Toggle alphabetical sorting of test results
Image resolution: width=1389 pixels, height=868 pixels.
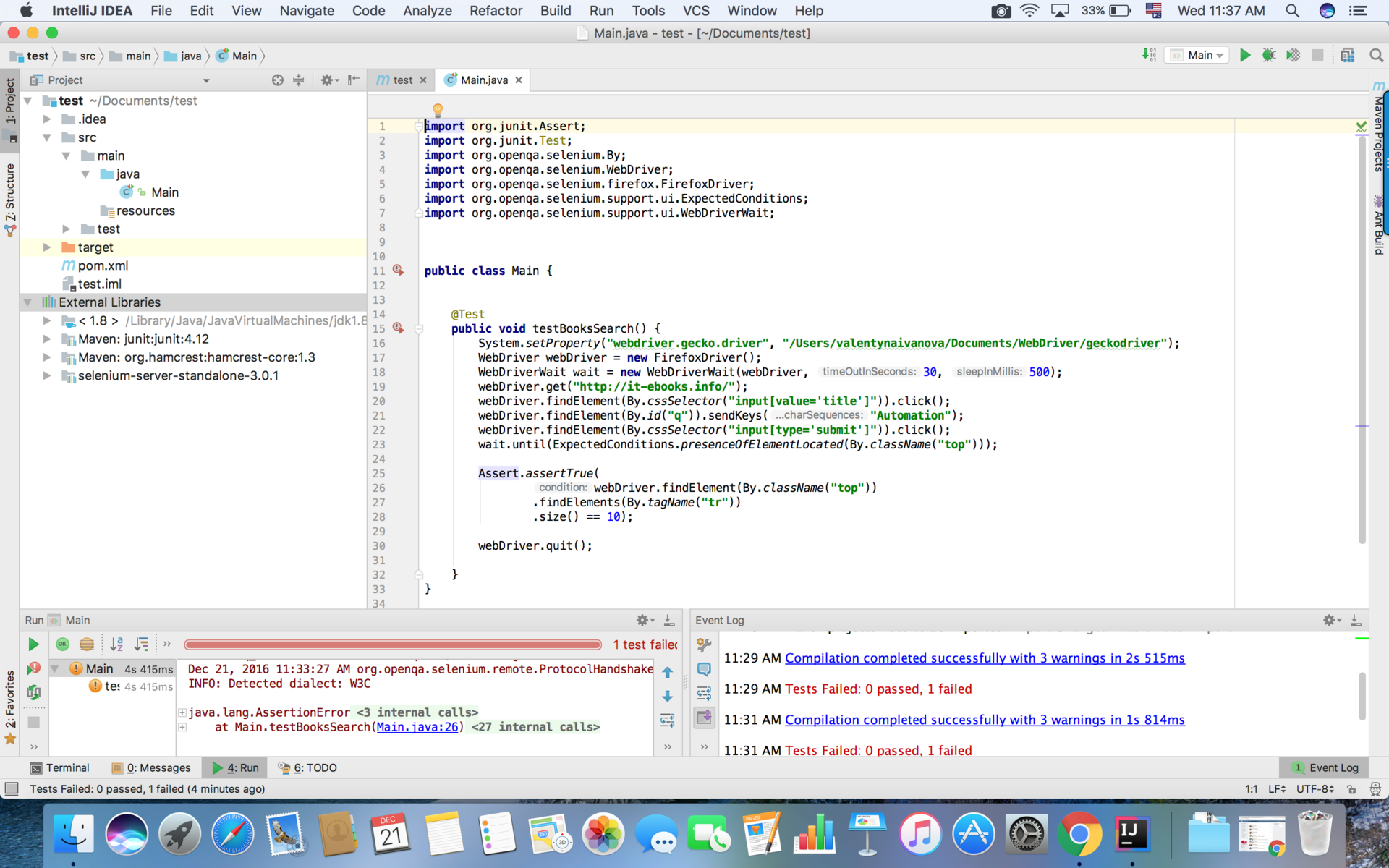click(116, 644)
